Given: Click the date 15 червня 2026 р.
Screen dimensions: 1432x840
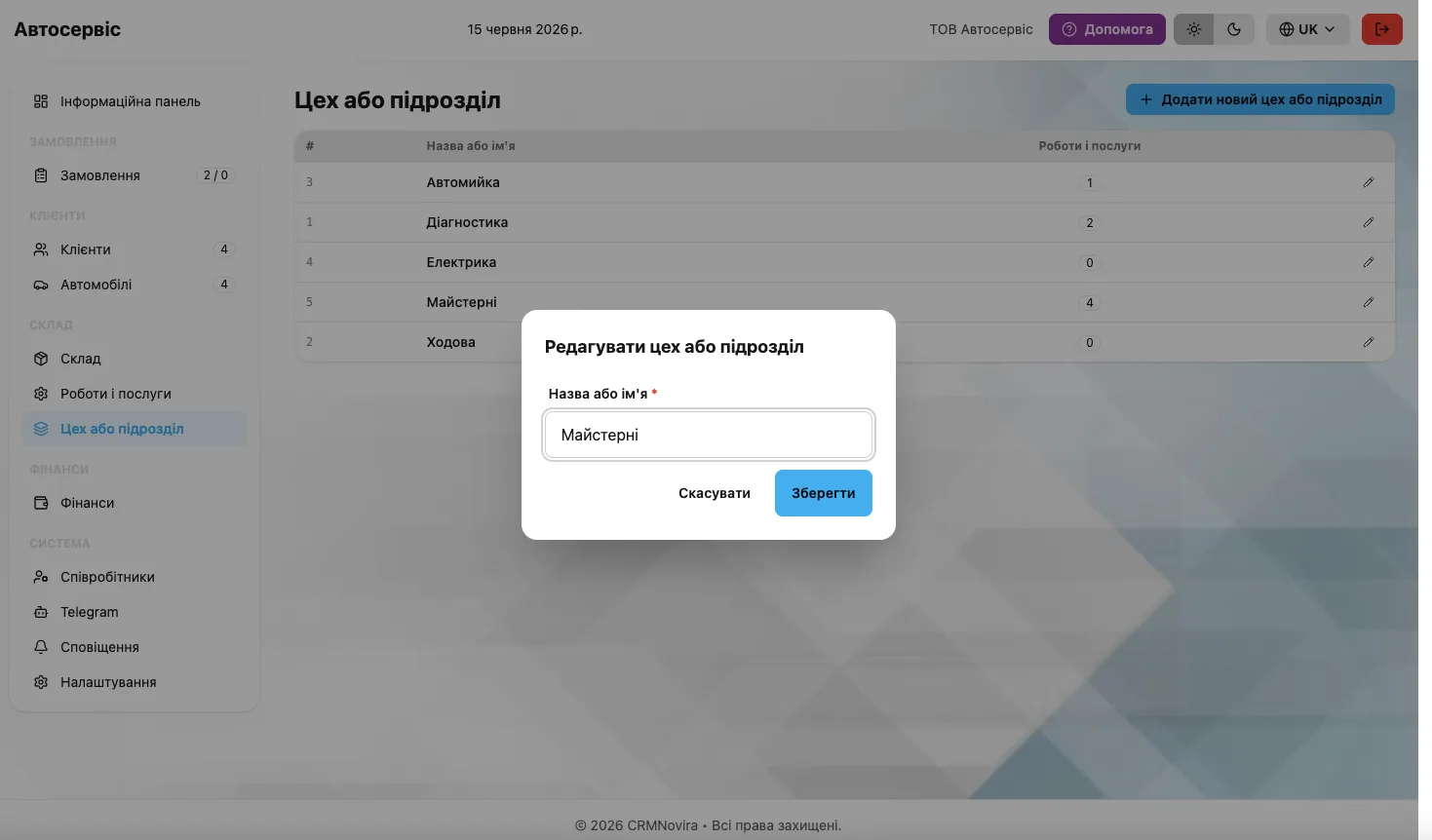Looking at the screenshot, I should pyautogui.click(x=524, y=29).
